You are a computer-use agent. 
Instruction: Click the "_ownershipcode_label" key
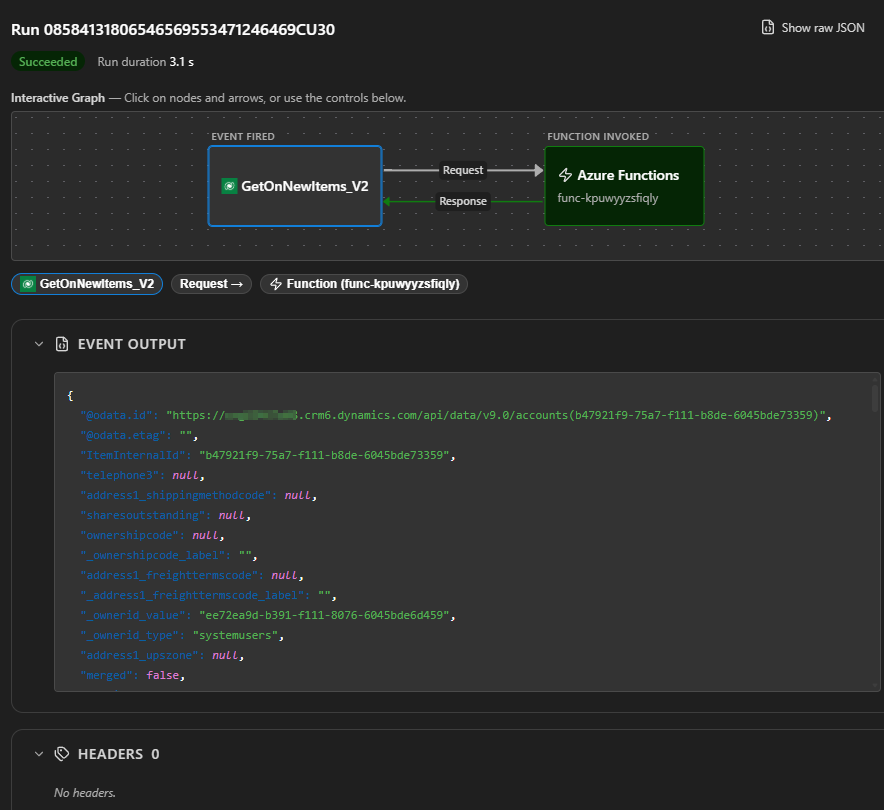153,555
